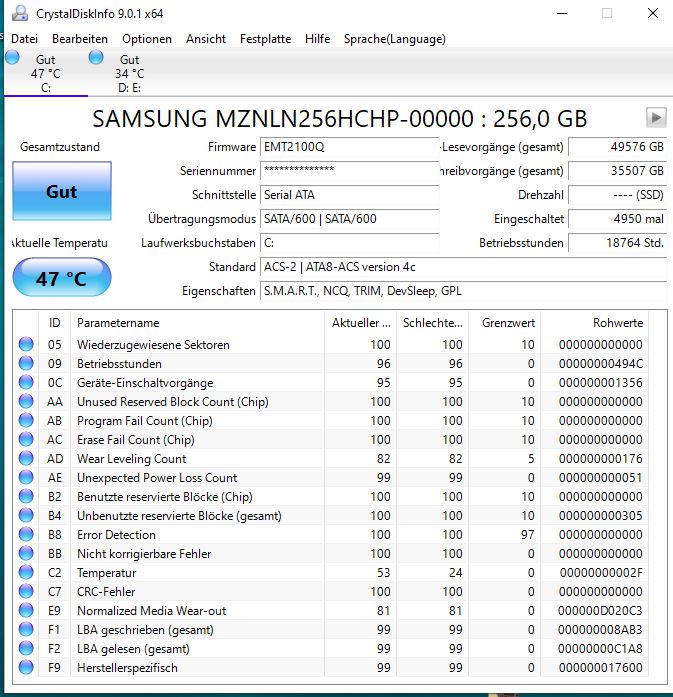Click status orb for Wear Leveling Count
Screen dimensions: 673x697
coord(26,458)
